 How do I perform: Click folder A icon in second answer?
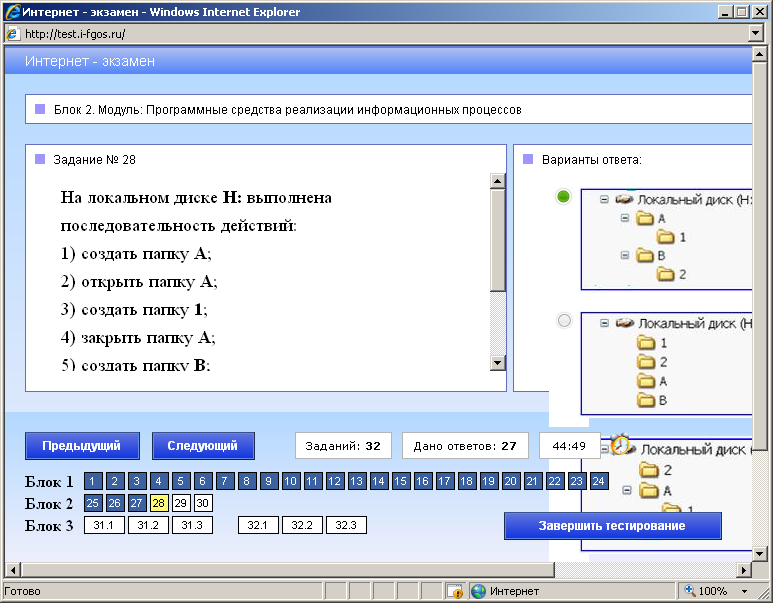[646, 381]
